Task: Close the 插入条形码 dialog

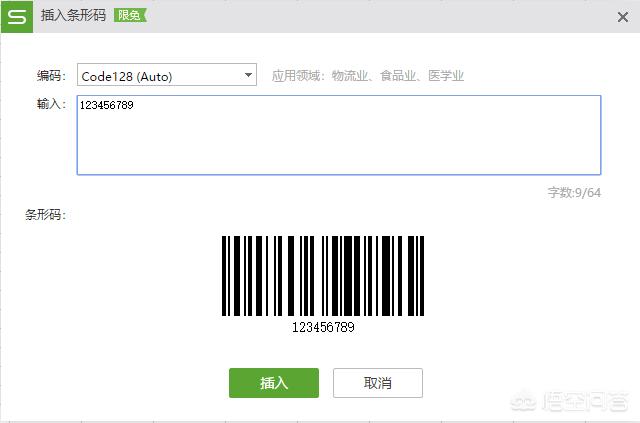Action: point(622,17)
